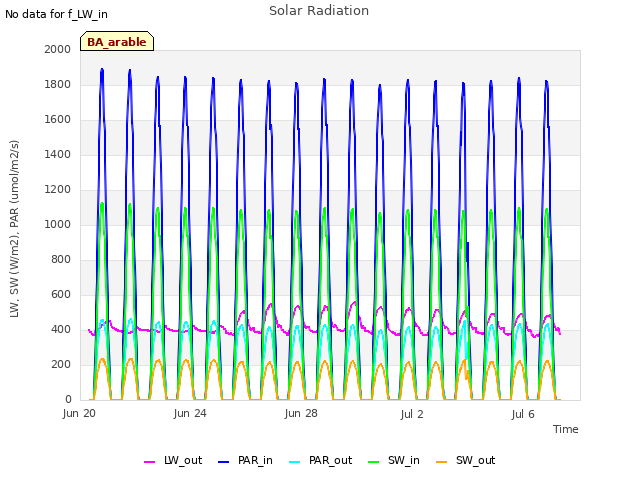Image resolution: width=640 pixels, height=480 pixels.
Task: Click the 1600 y-axis tick label
Action: (x=58, y=120)
